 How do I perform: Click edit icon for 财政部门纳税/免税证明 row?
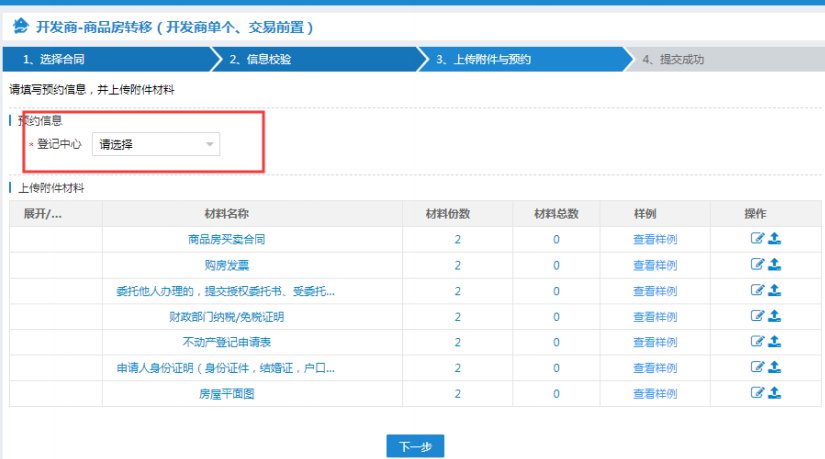(757, 316)
